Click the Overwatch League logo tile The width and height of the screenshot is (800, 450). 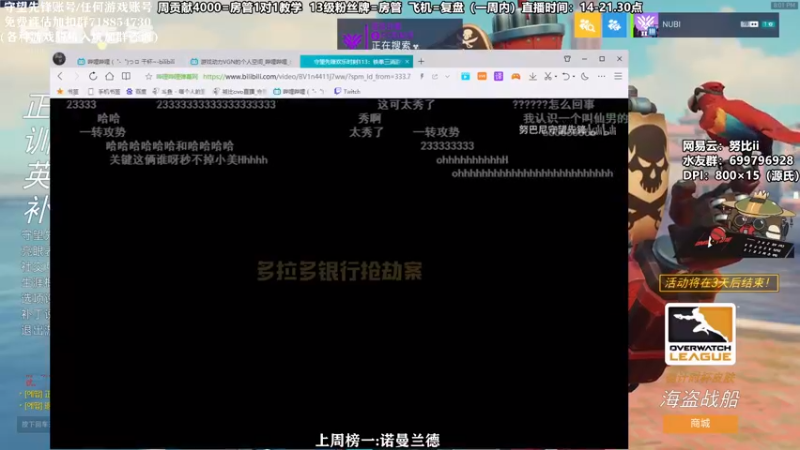click(700, 334)
